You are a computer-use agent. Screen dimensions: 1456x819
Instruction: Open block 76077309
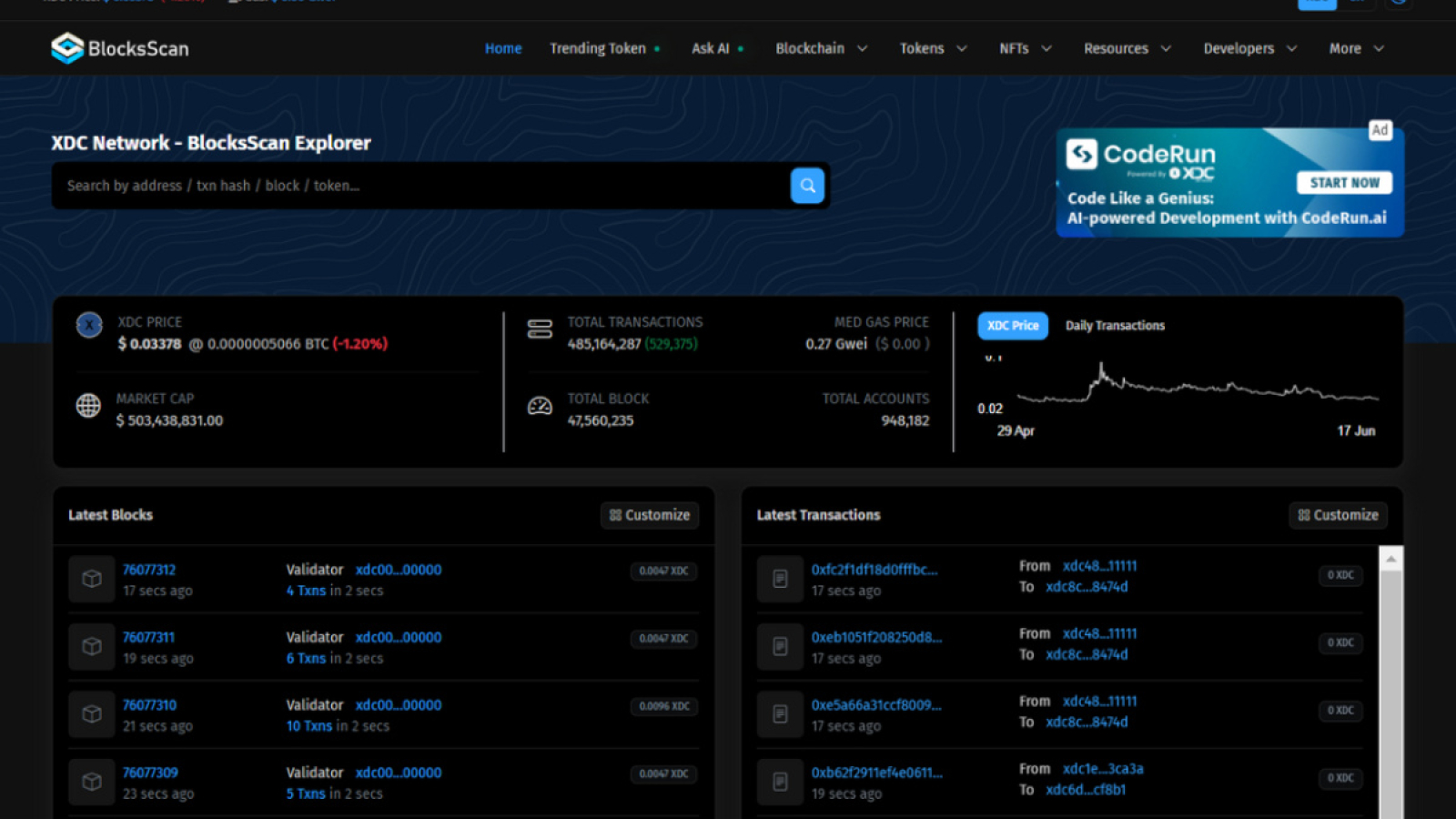tap(150, 773)
